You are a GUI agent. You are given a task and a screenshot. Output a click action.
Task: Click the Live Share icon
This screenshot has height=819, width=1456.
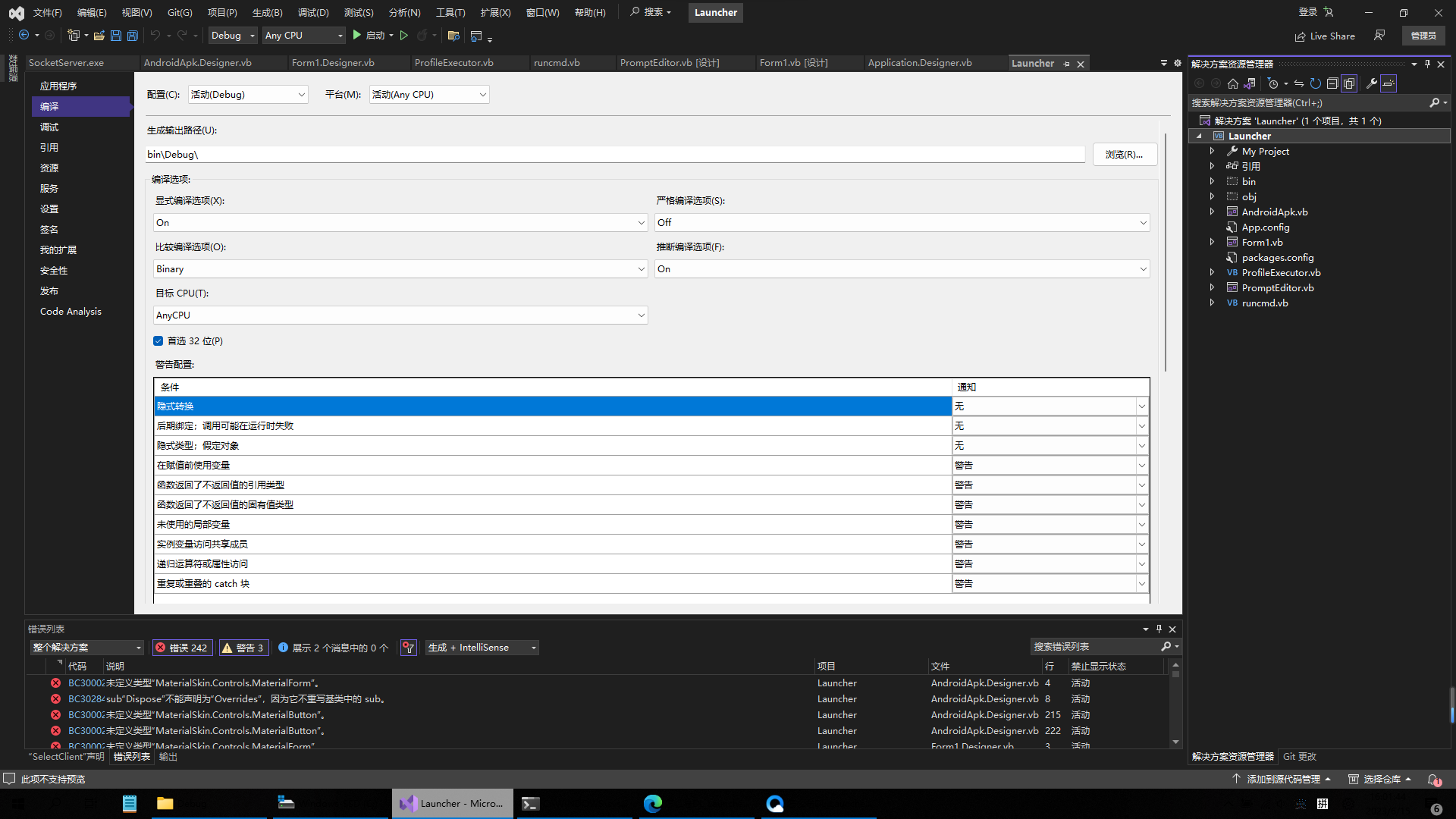tap(1298, 36)
